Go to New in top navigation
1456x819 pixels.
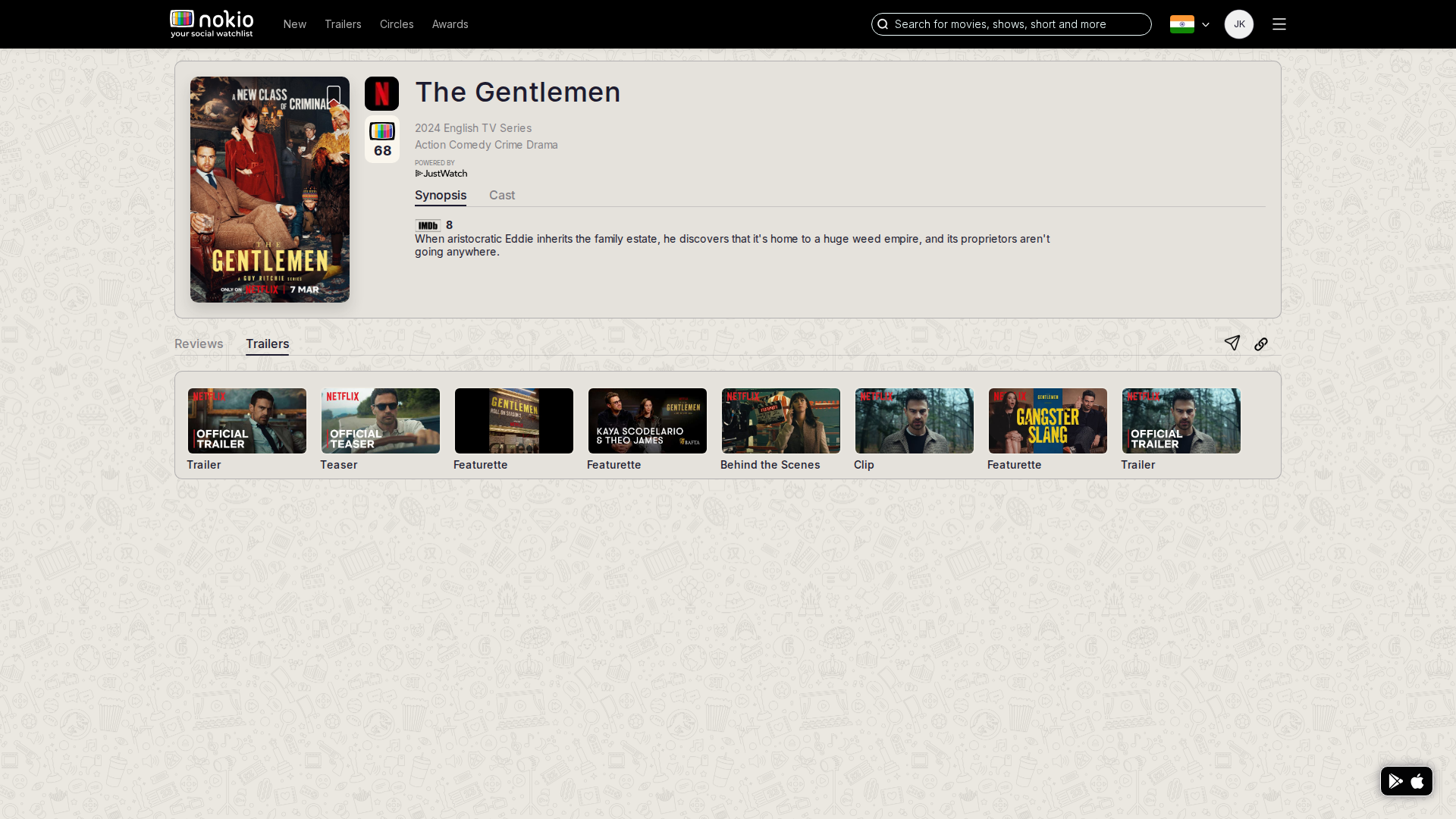coord(295,24)
